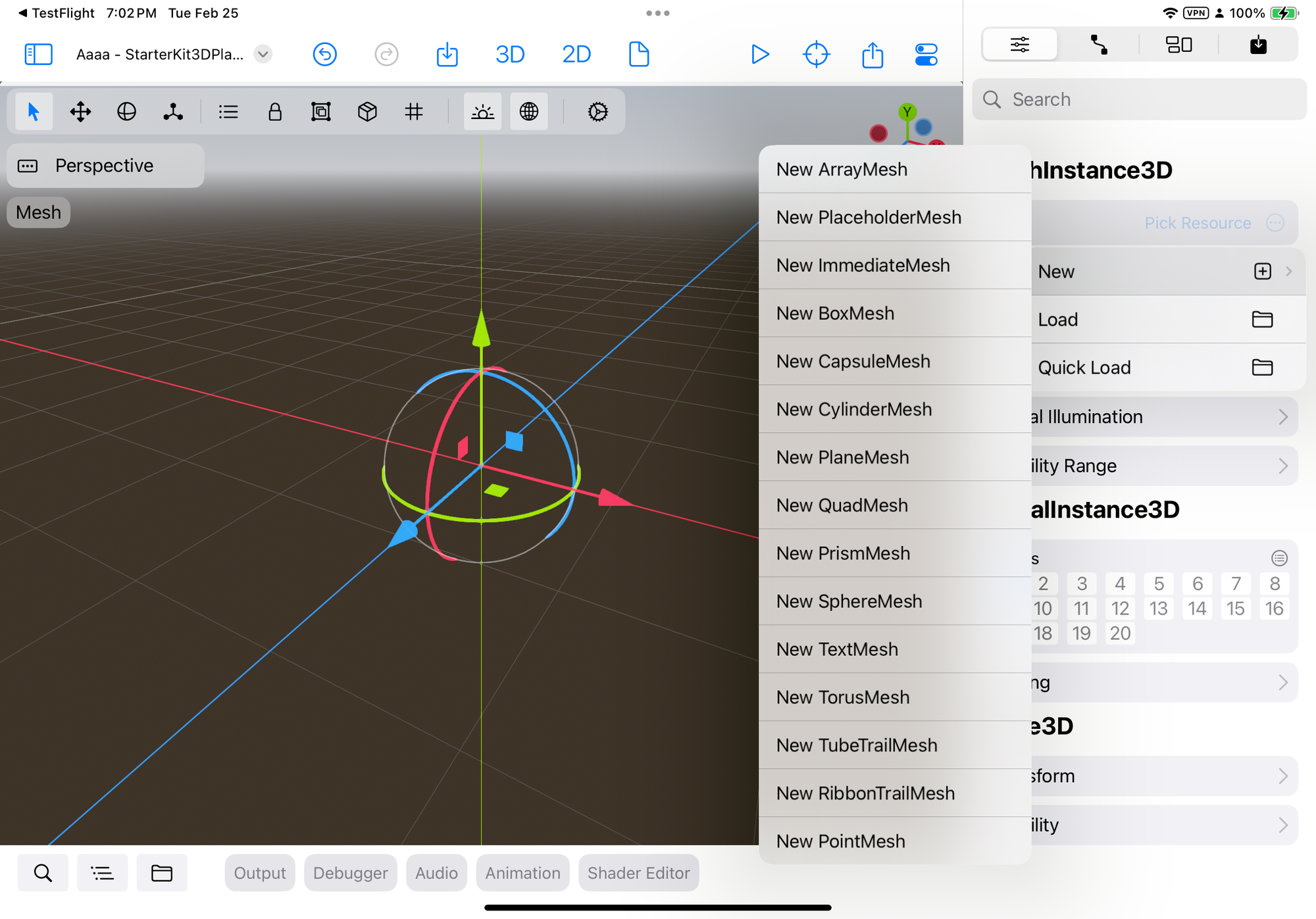The image size is (1316, 919).
Task: Toggle the preview environment globe button
Action: pyautogui.click(x=529, y=112)
